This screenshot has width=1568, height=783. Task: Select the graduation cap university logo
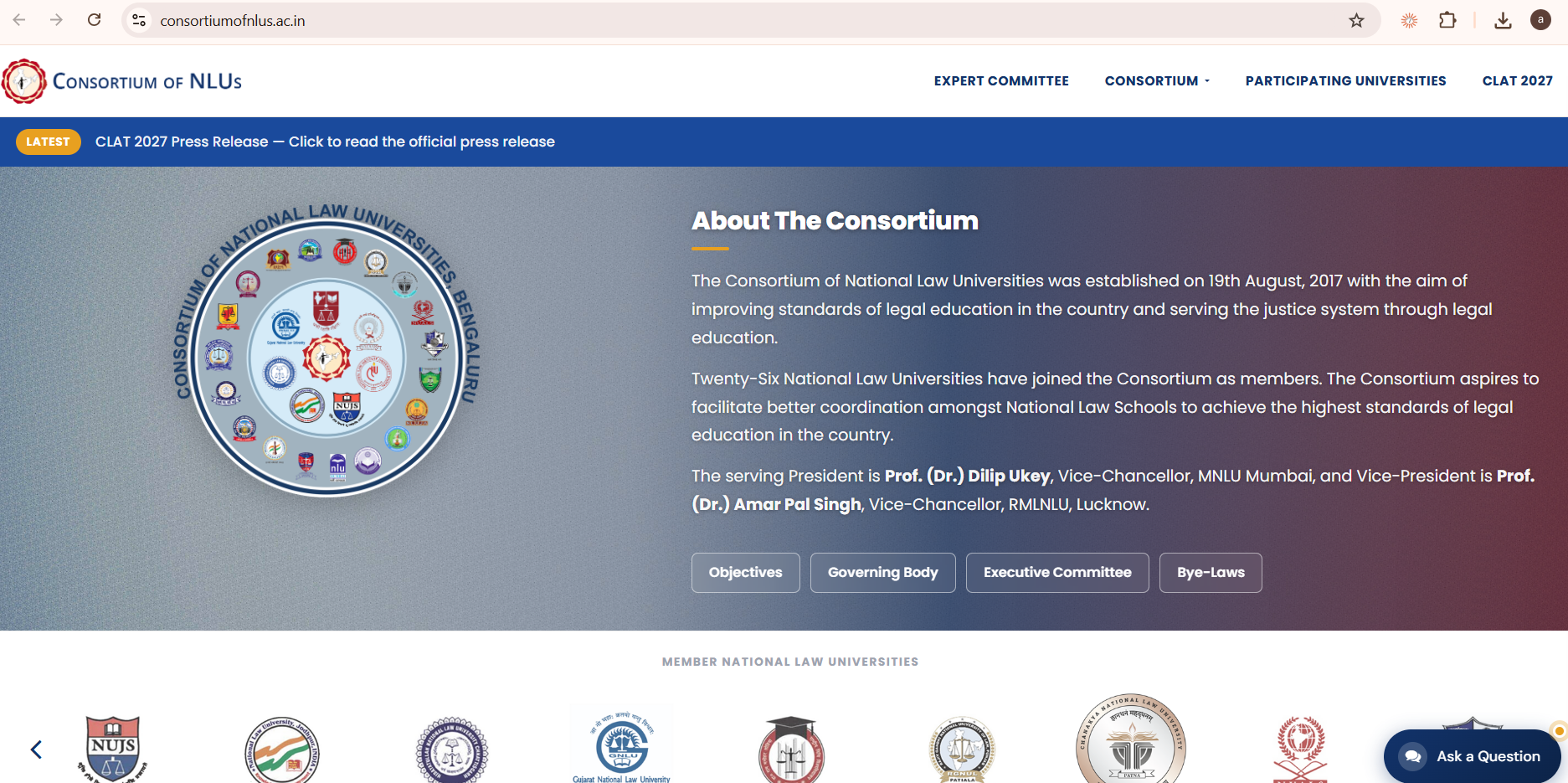[x=791, y=750]
